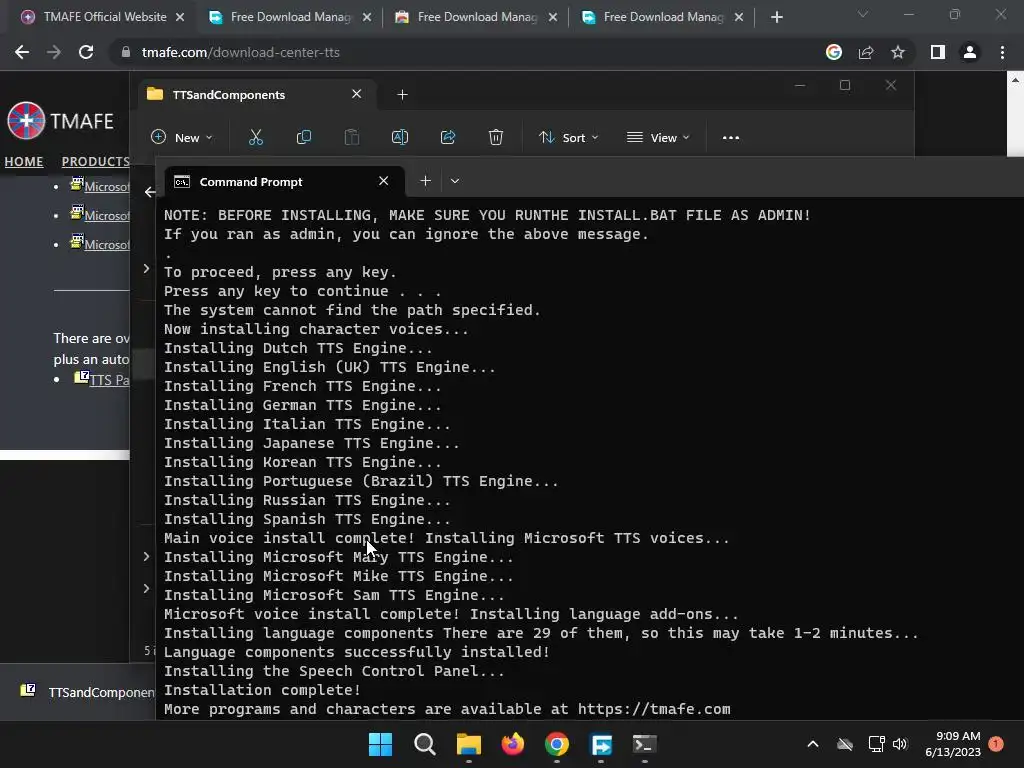Click the Delete trash icon in File Explorer
The width and height of the screenshot is (1024, 768).
click(x=496, y=137)
